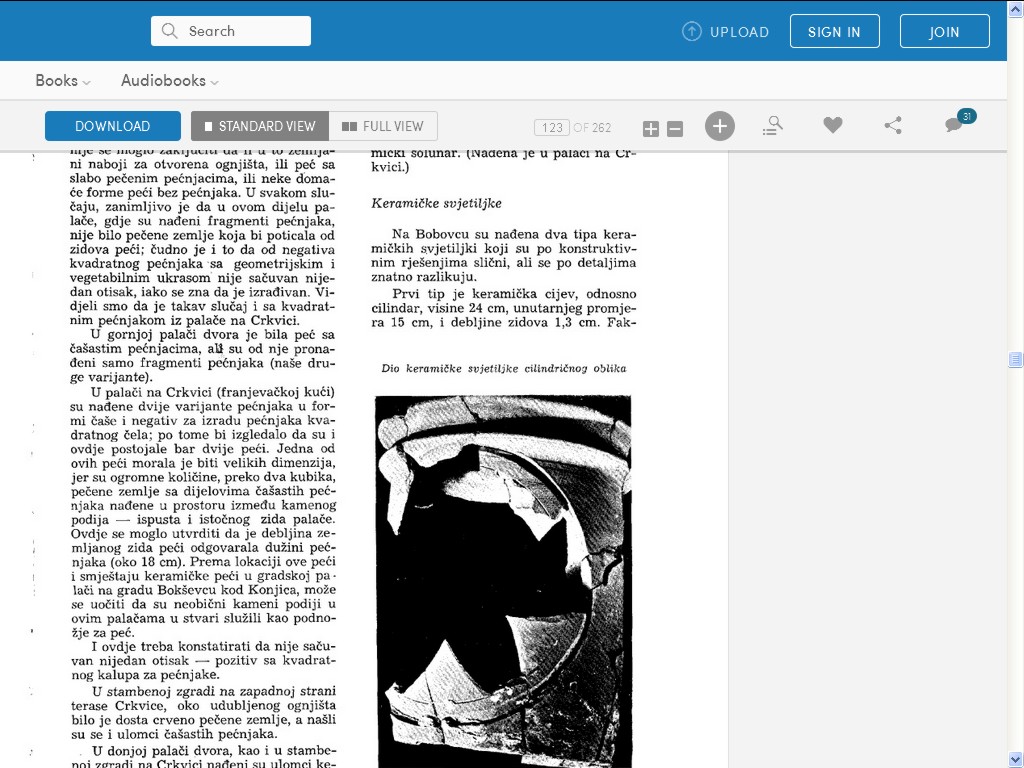Image resolution: width=1024 pixels, height=768 pixels.
Task: Click the heart favorite icon
Action: 833,125
